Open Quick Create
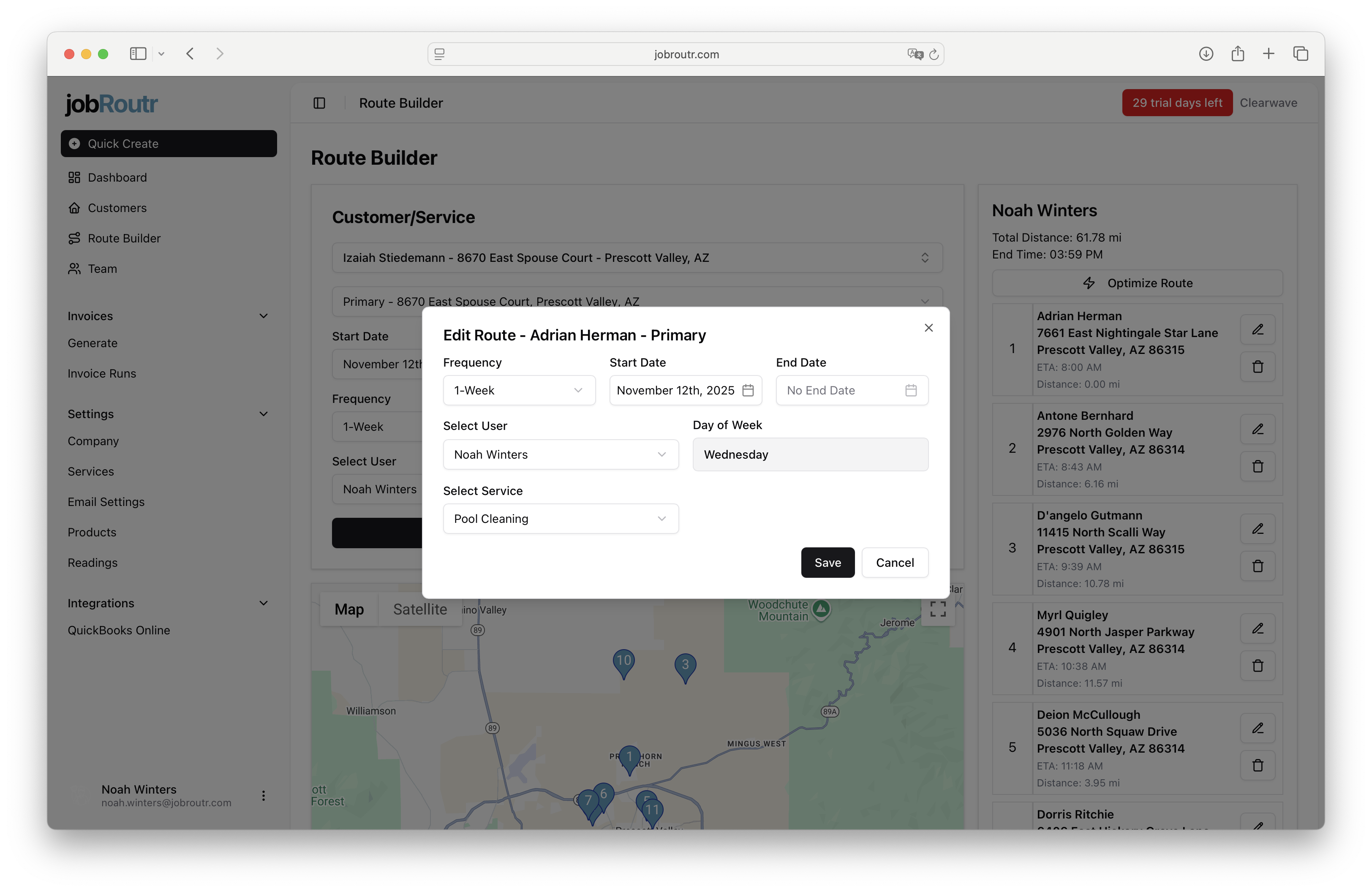This screenshot has width=1372, height=892. [x=168, y=144]
